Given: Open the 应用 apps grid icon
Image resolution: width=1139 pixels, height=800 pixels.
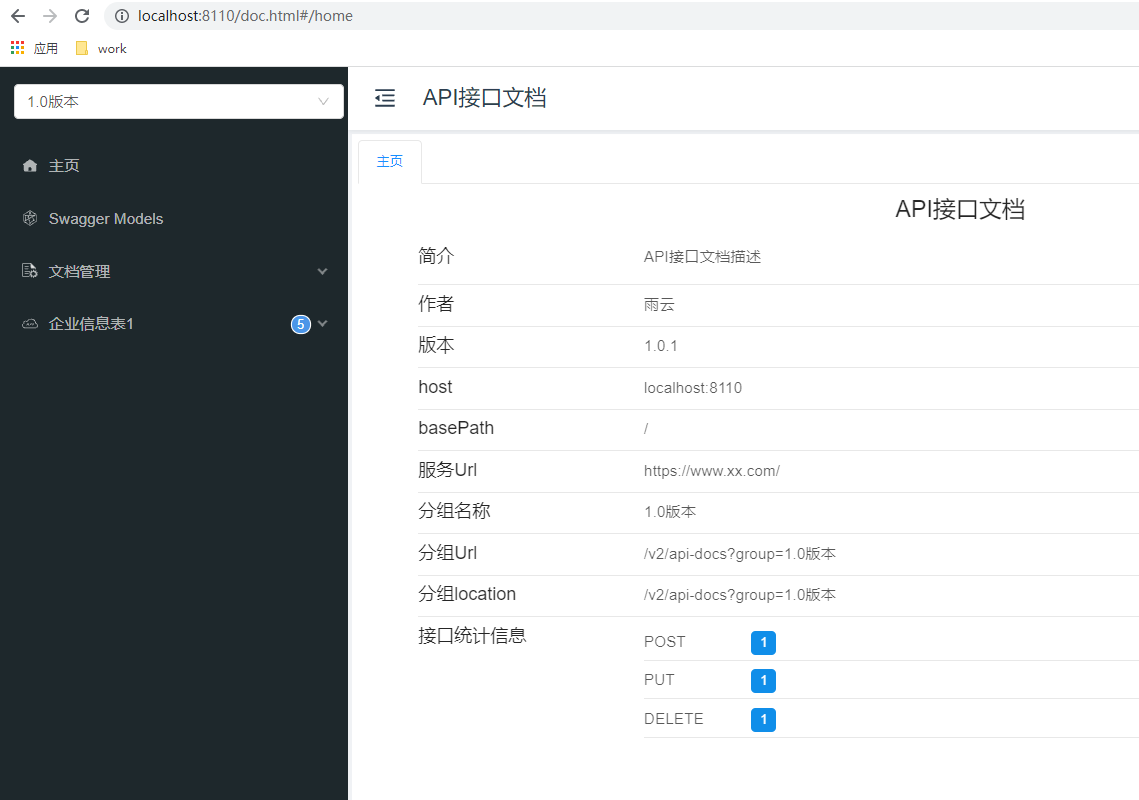Looking at the screenshot, I should tap(17, 48).
